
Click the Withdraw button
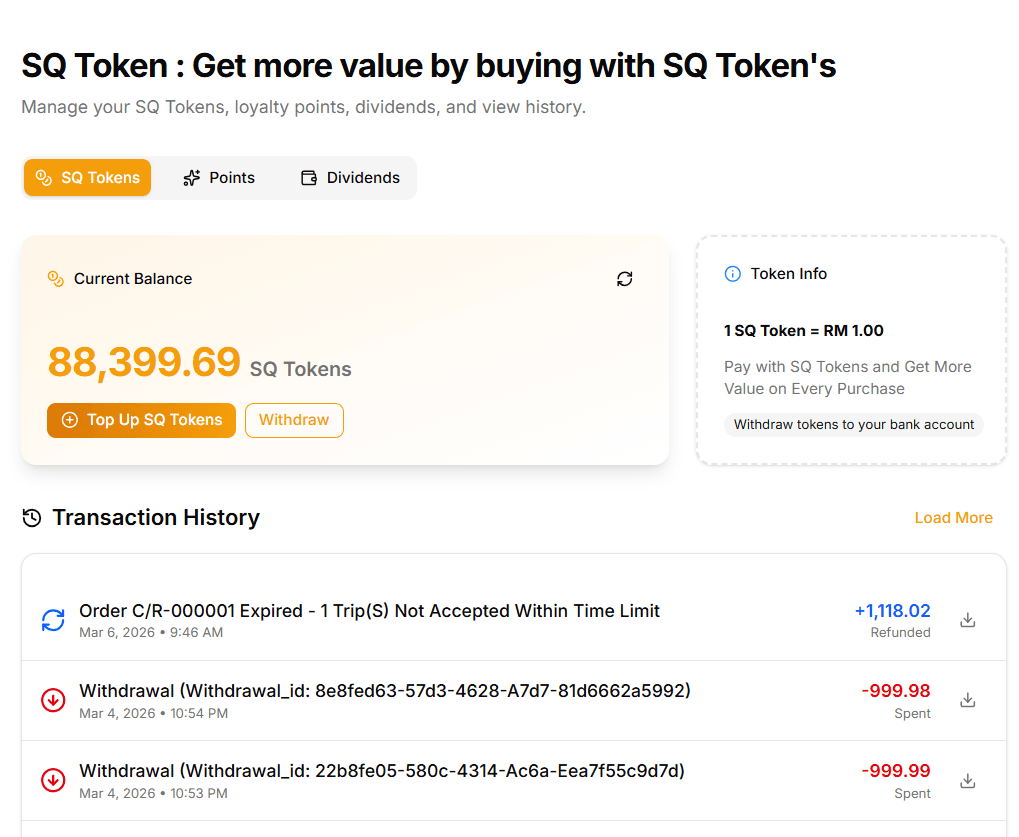[x=294, y=420]
